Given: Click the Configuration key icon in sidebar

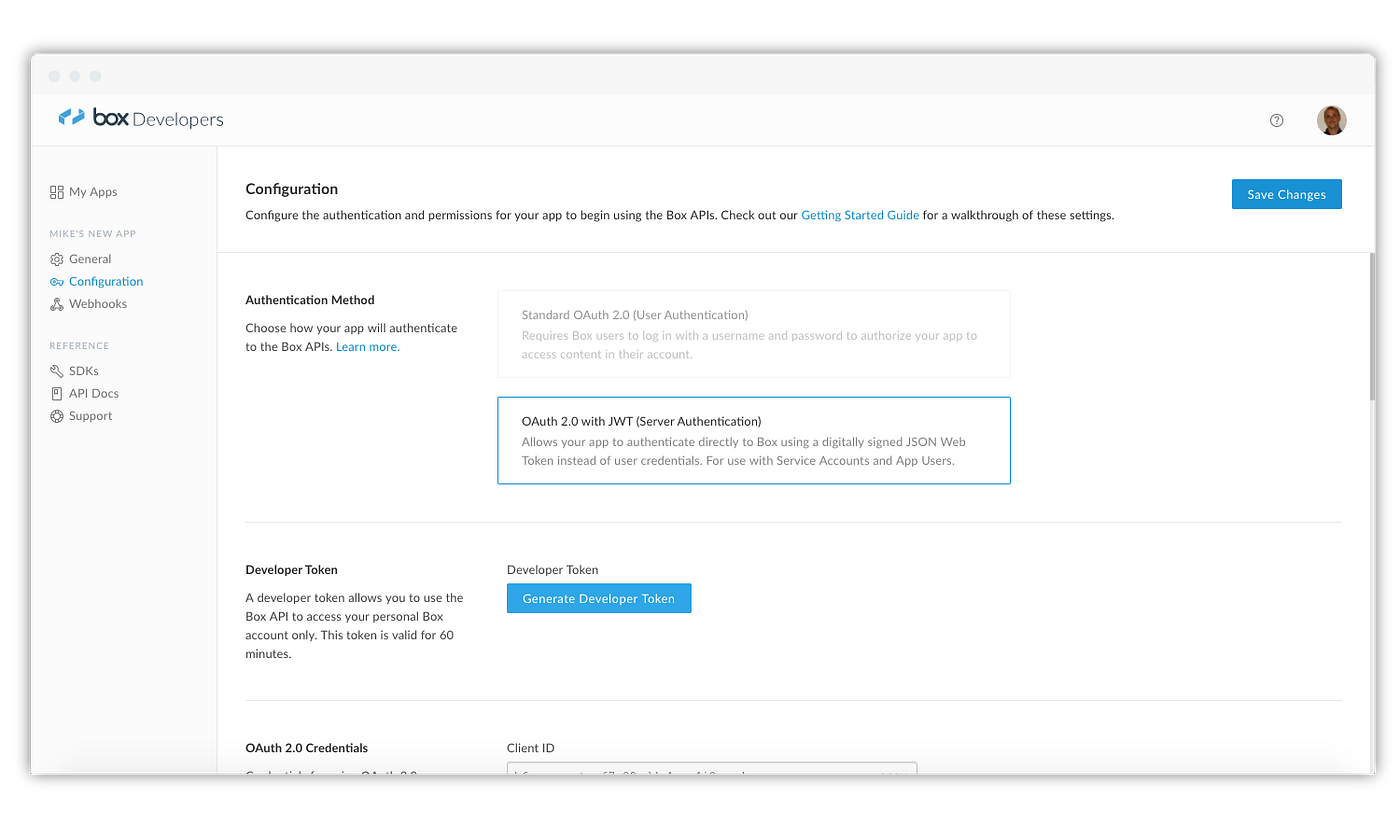Looking at the screenshot, I should 56,281.
